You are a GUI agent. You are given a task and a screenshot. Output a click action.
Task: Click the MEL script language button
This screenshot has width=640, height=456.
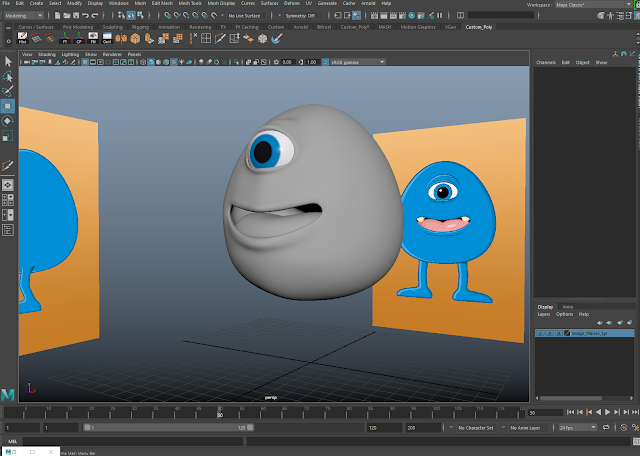[13, 441]
